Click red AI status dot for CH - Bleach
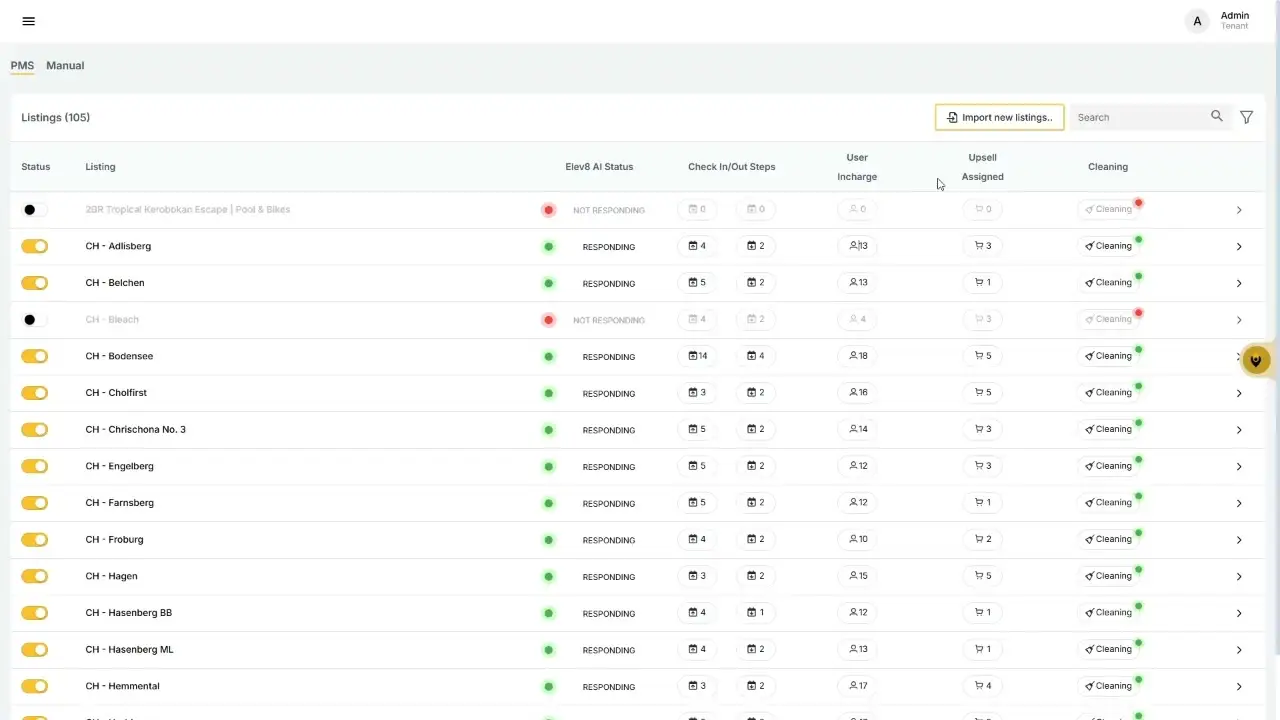1280x720 pixels. 548,320
